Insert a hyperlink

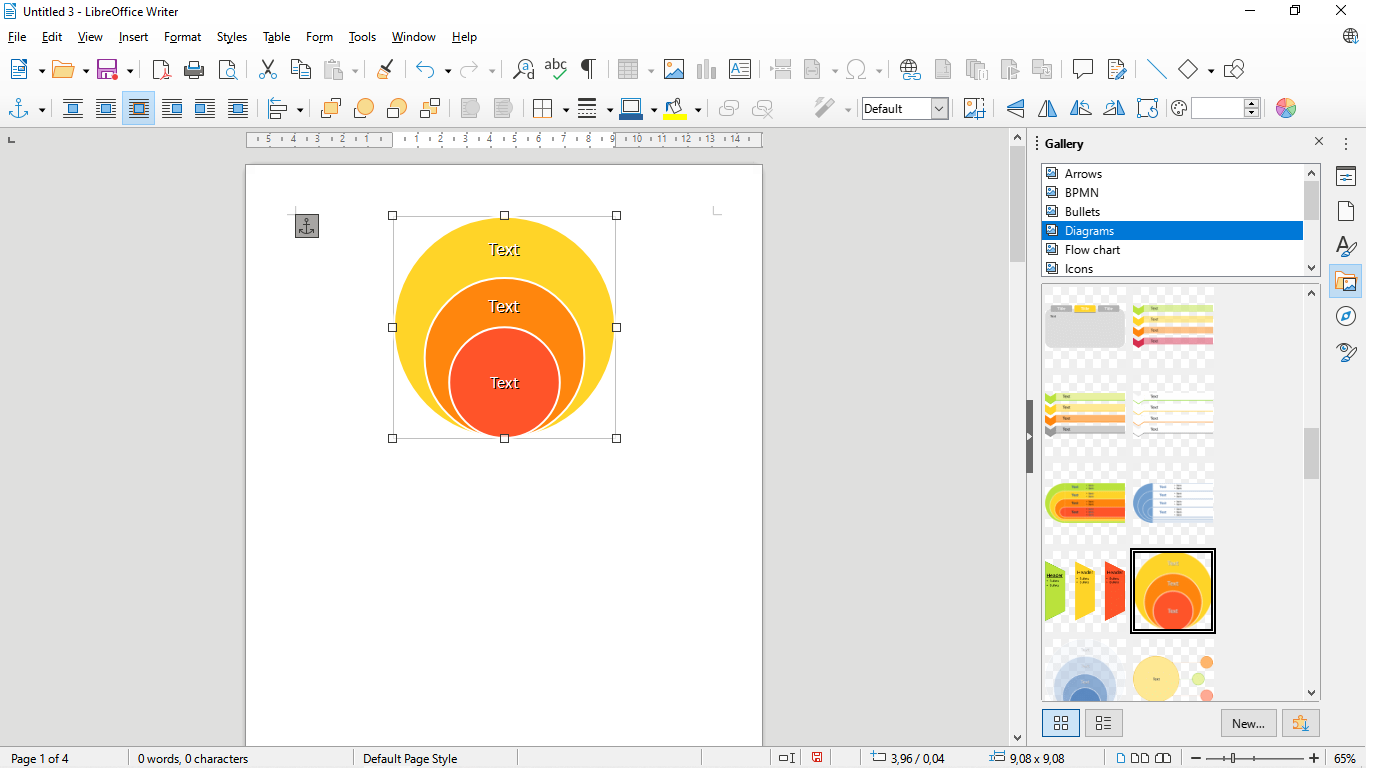click(909, 69)
